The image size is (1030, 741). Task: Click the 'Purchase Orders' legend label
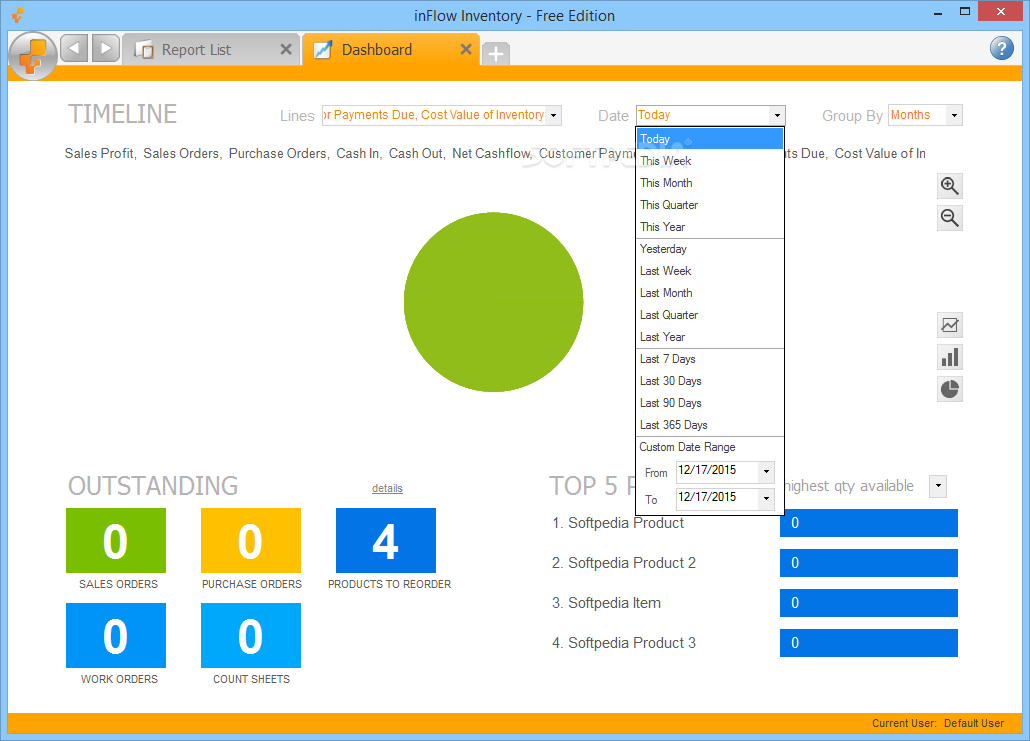(277, 153)
